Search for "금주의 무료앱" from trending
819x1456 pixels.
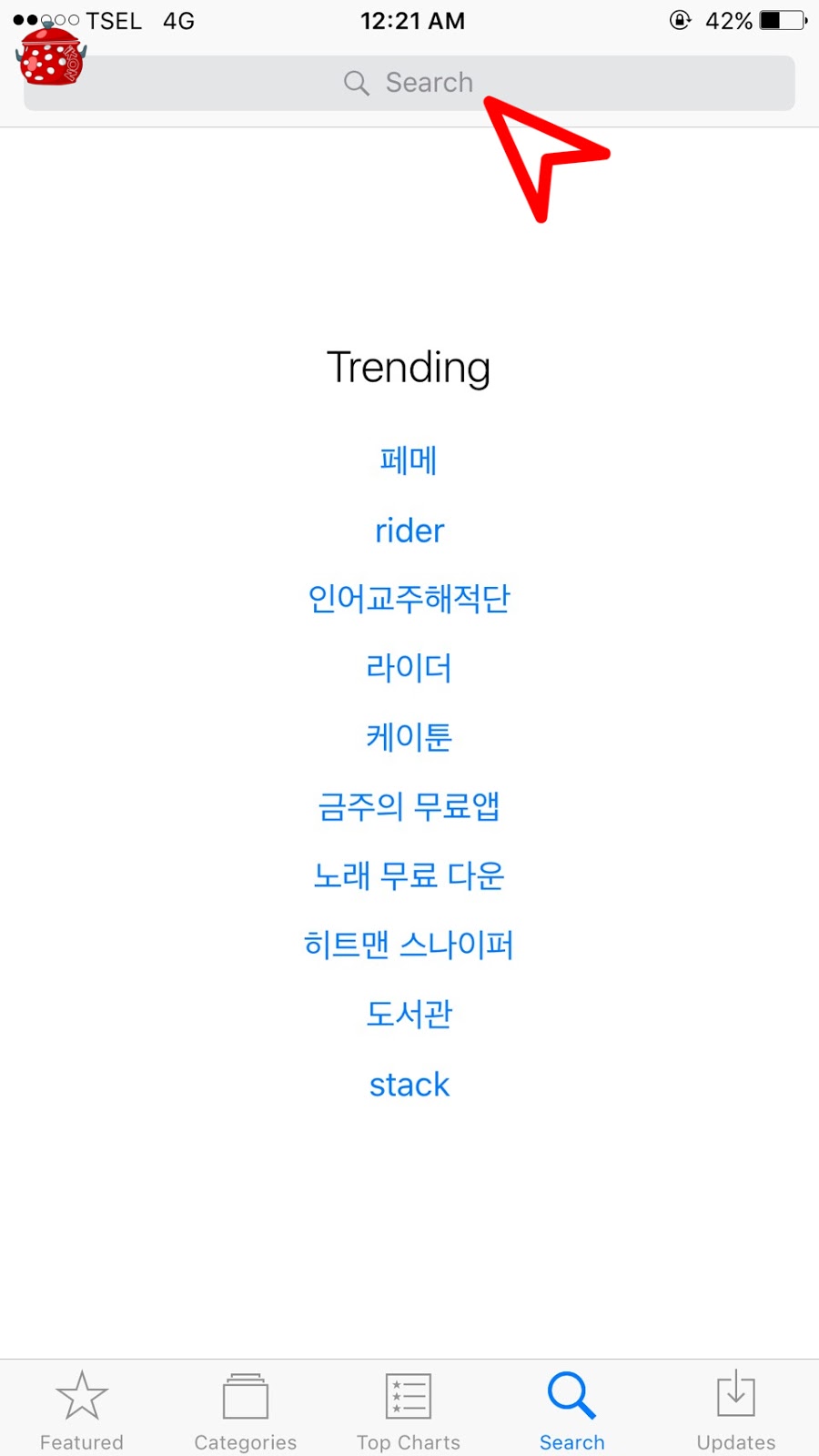(409, 806)
